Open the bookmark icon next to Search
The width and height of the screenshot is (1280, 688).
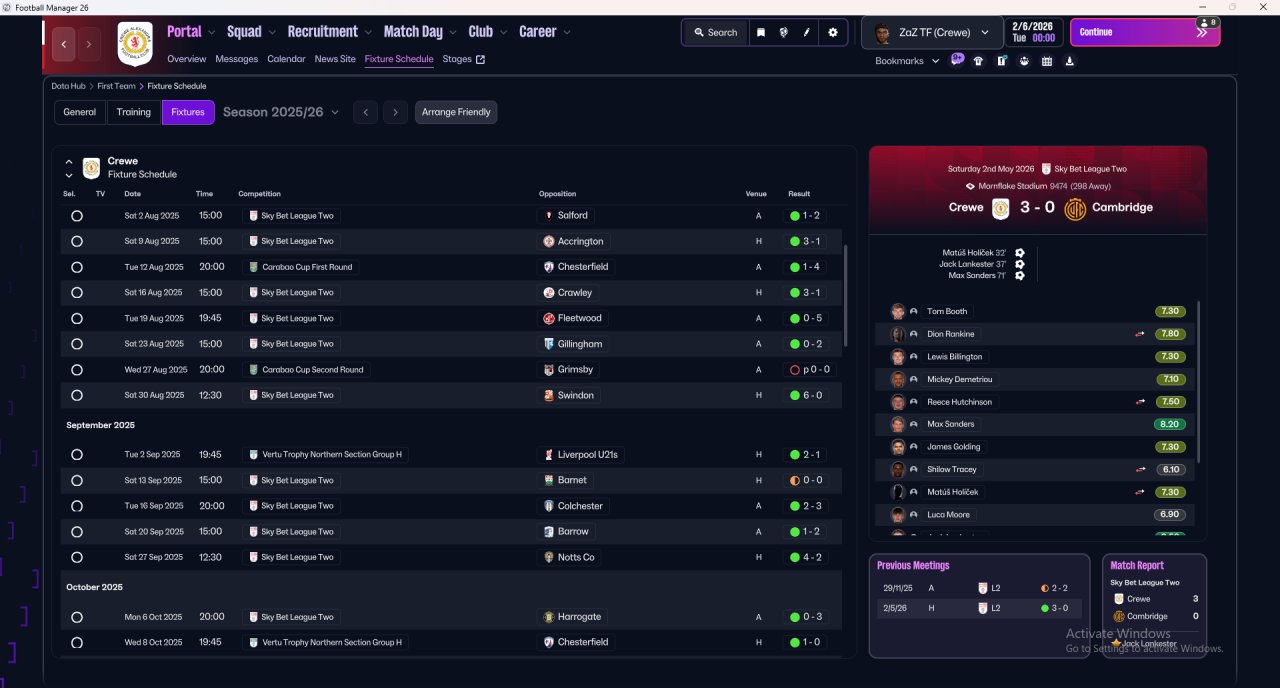[x=760, y=32]
